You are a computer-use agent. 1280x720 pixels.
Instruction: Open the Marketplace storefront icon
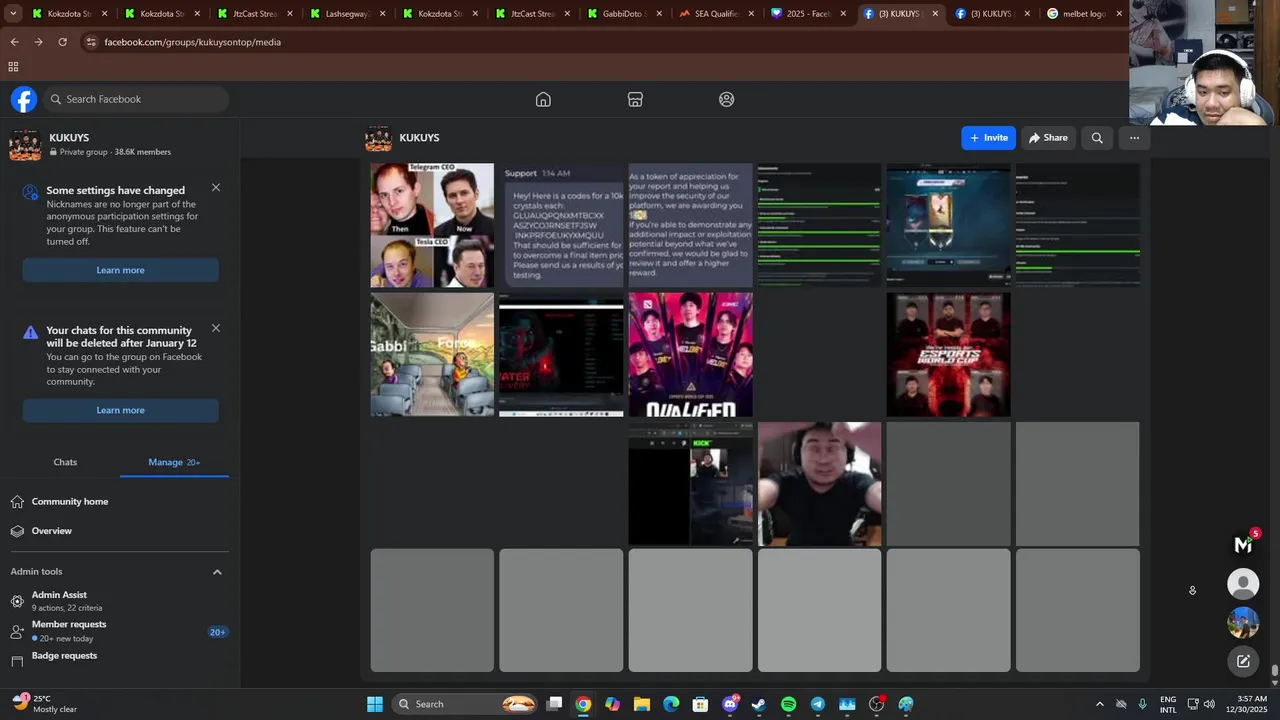coord(635,99)
